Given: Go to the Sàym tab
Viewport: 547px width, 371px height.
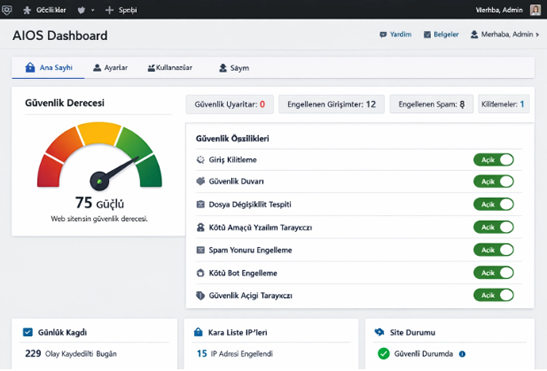Looking at the screenshot, I should coord(234,68).
